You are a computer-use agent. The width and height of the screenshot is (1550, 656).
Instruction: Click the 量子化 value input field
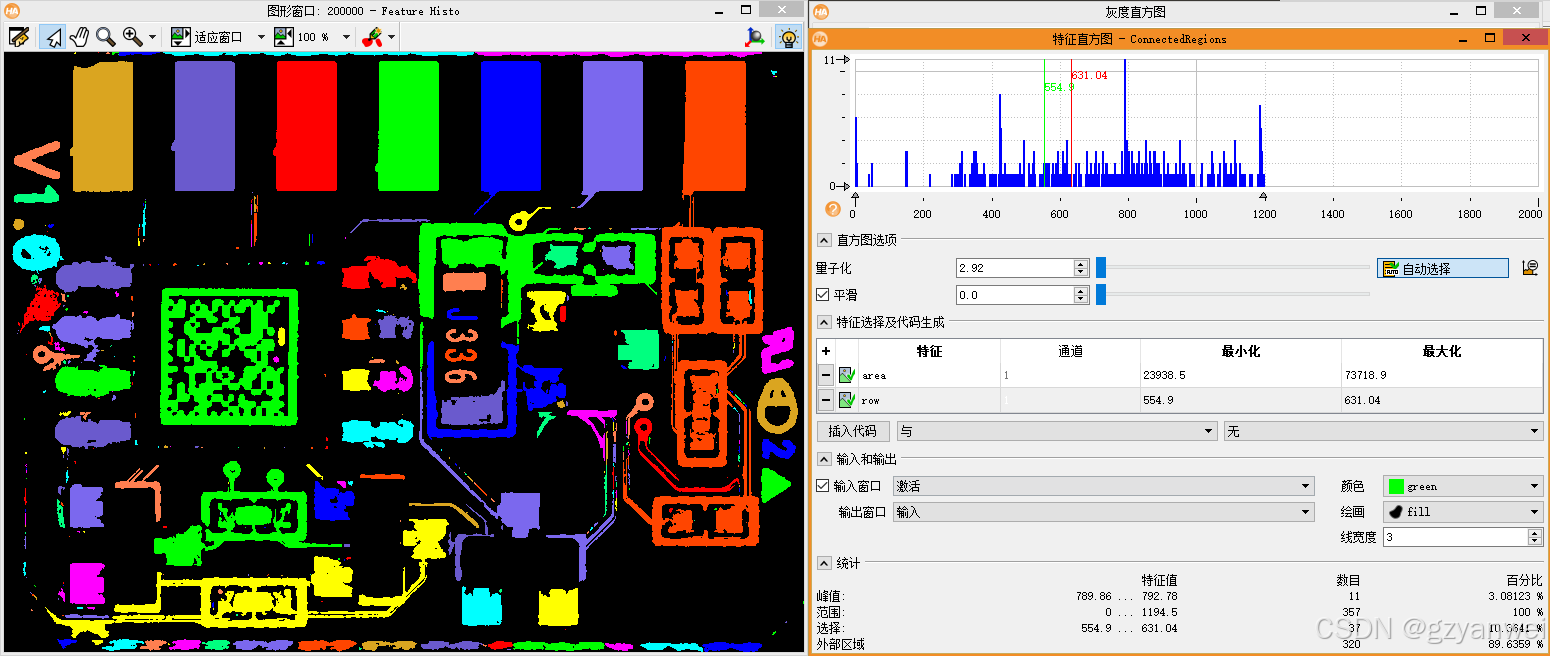(1014, 268)
